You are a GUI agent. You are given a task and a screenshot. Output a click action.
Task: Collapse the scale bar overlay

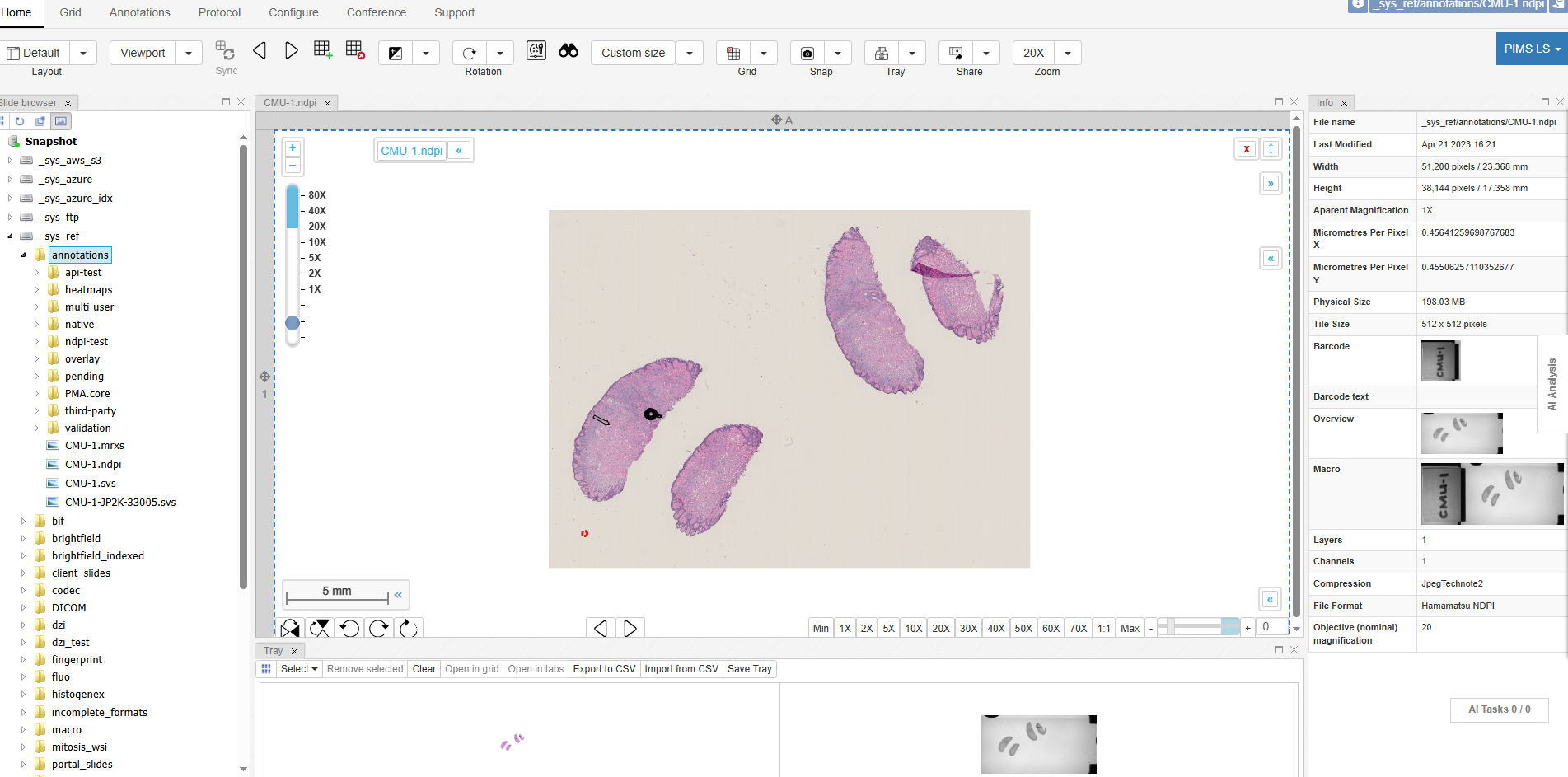(398, 595)
